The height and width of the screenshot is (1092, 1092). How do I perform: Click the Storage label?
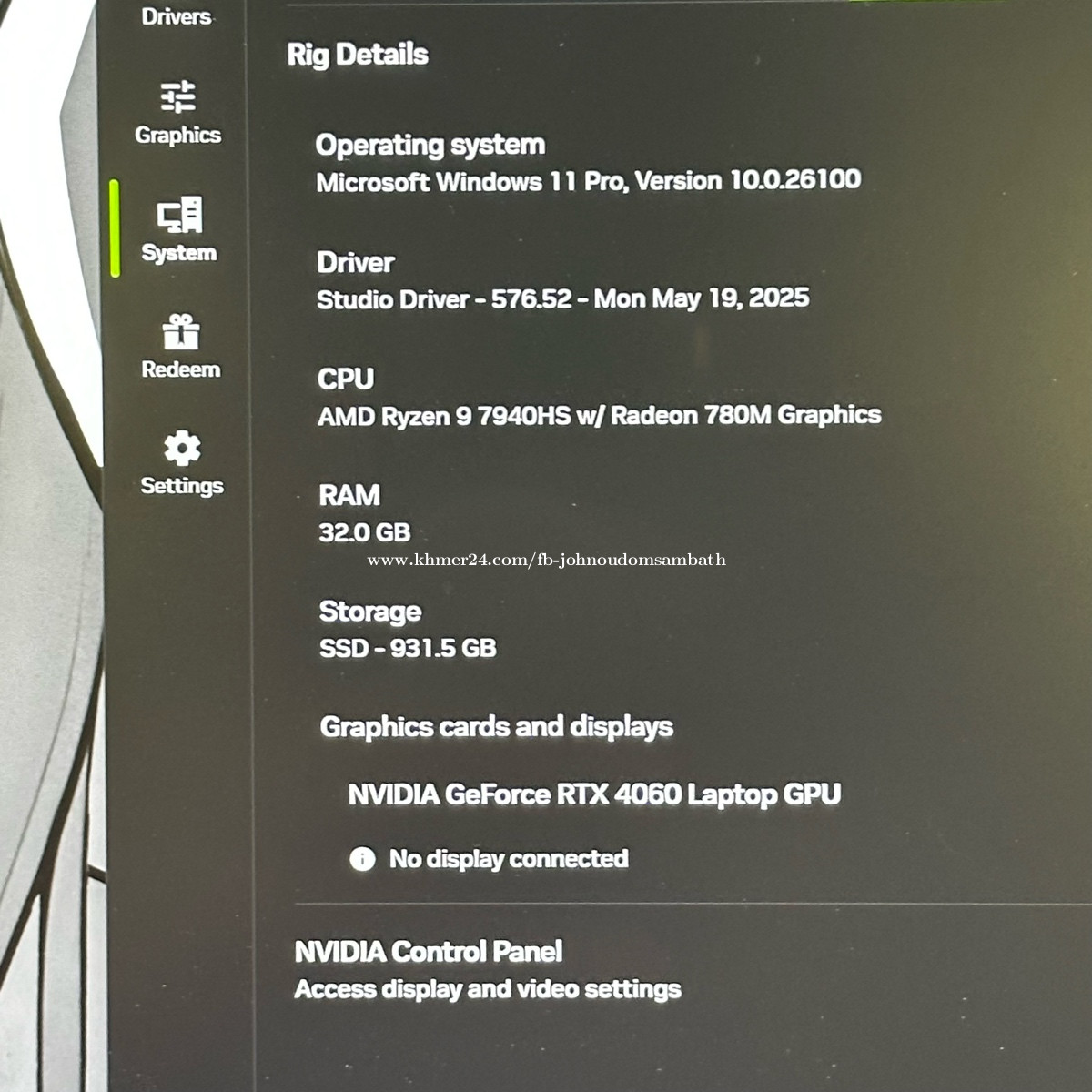click(370, 612)
